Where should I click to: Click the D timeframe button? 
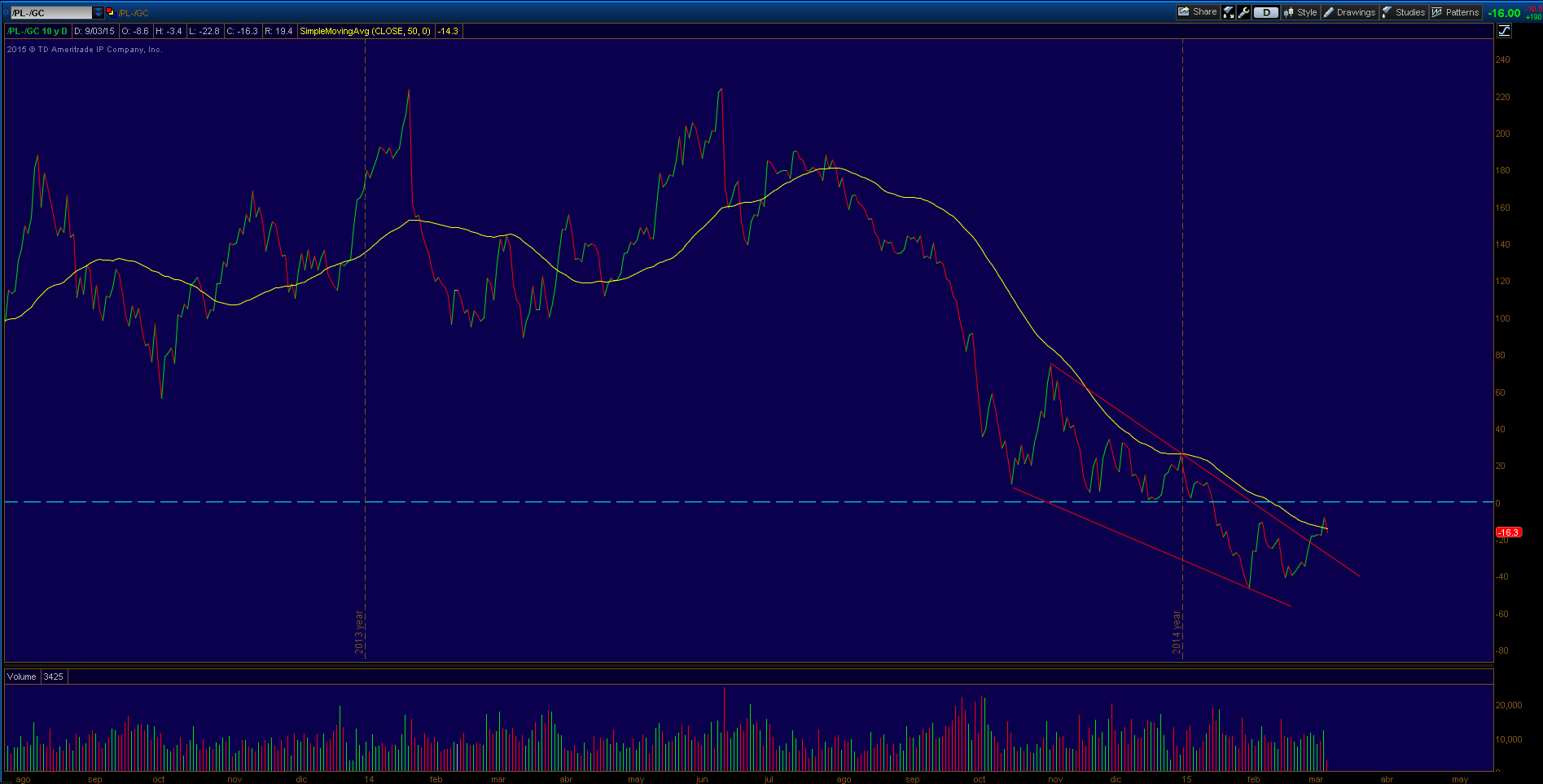pos(1266,12)
